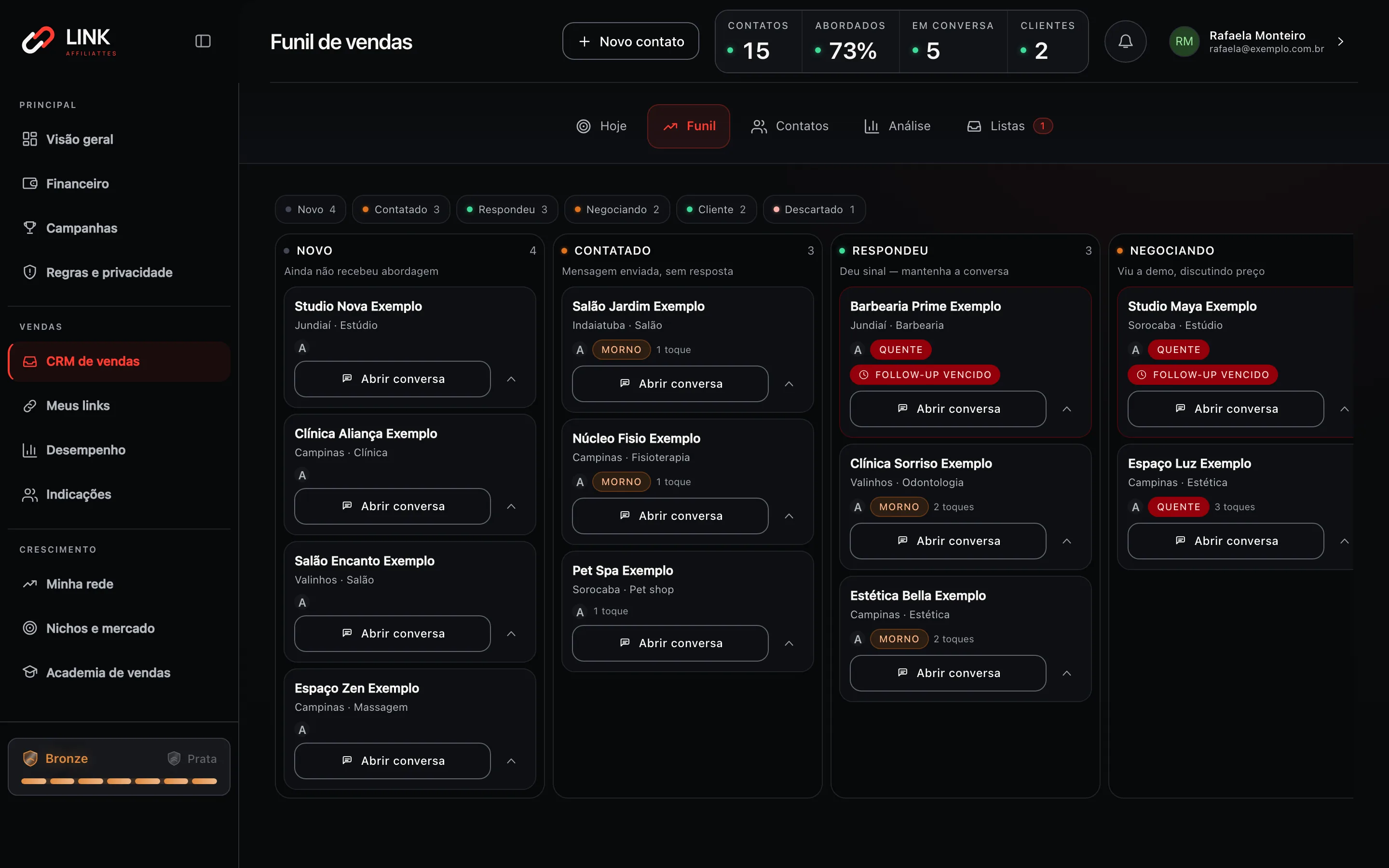Click the FOLLOW-UP VENCIDO badge on Studio Maya
The image size is (1389, 868).
click(1203, 375)
